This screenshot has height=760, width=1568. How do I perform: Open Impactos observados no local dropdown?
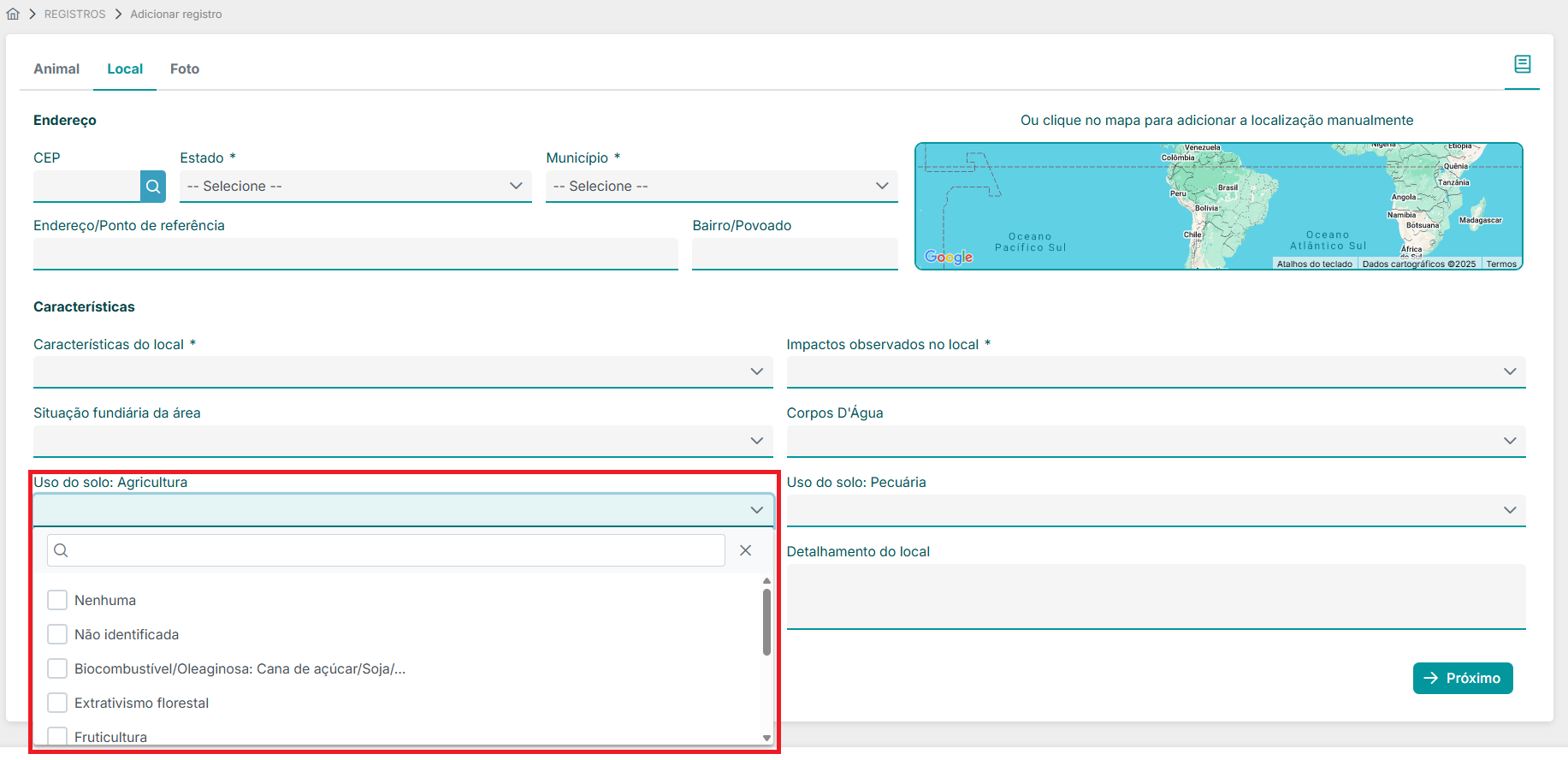click(1156, 371)
